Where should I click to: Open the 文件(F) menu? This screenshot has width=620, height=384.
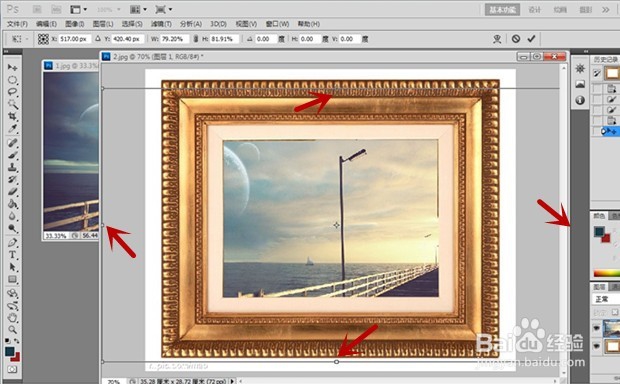pyautogui.click(x=17, y=24)
